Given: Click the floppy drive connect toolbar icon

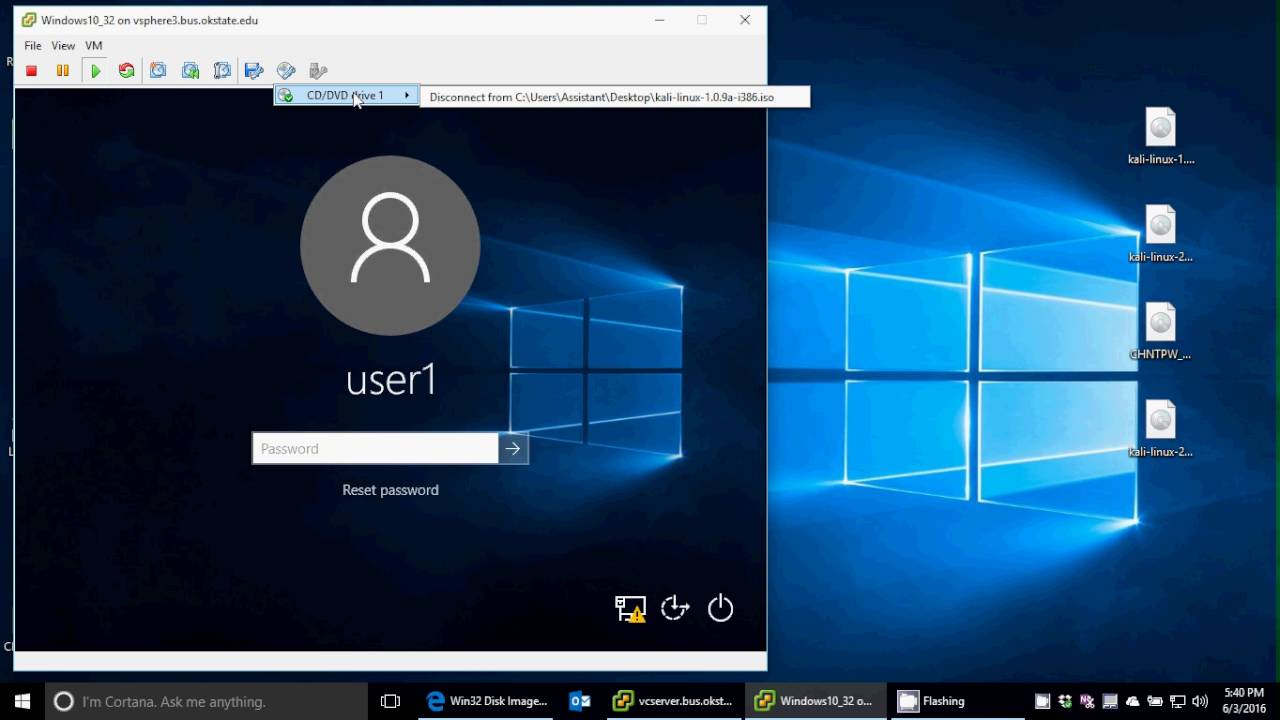Looking at the screenshot, I should [254, 71].
